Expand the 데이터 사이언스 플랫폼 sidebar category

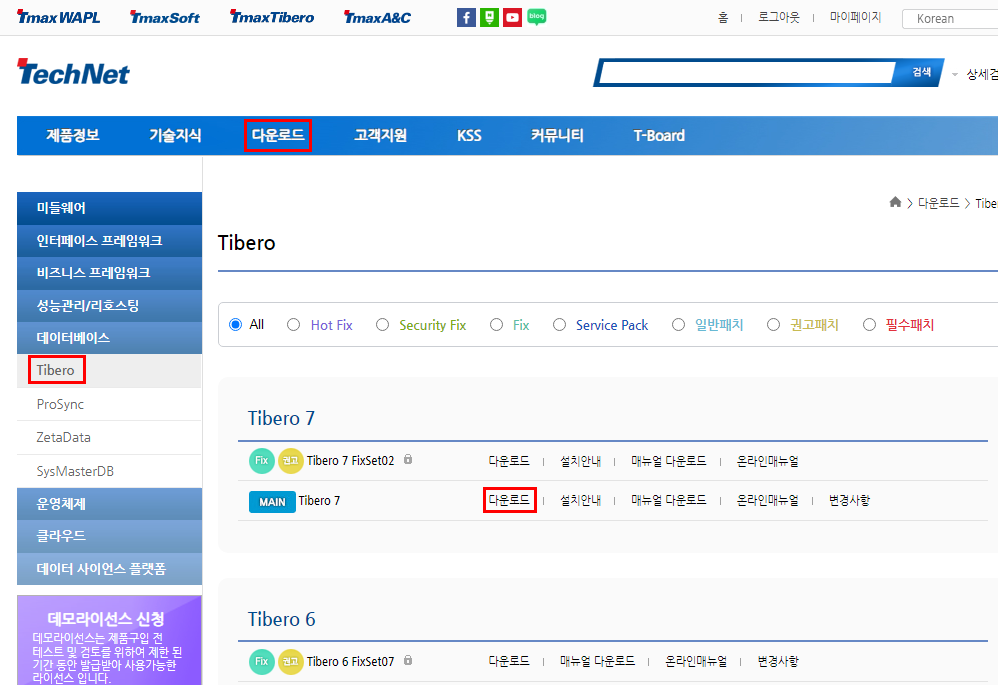coord(109,568)
